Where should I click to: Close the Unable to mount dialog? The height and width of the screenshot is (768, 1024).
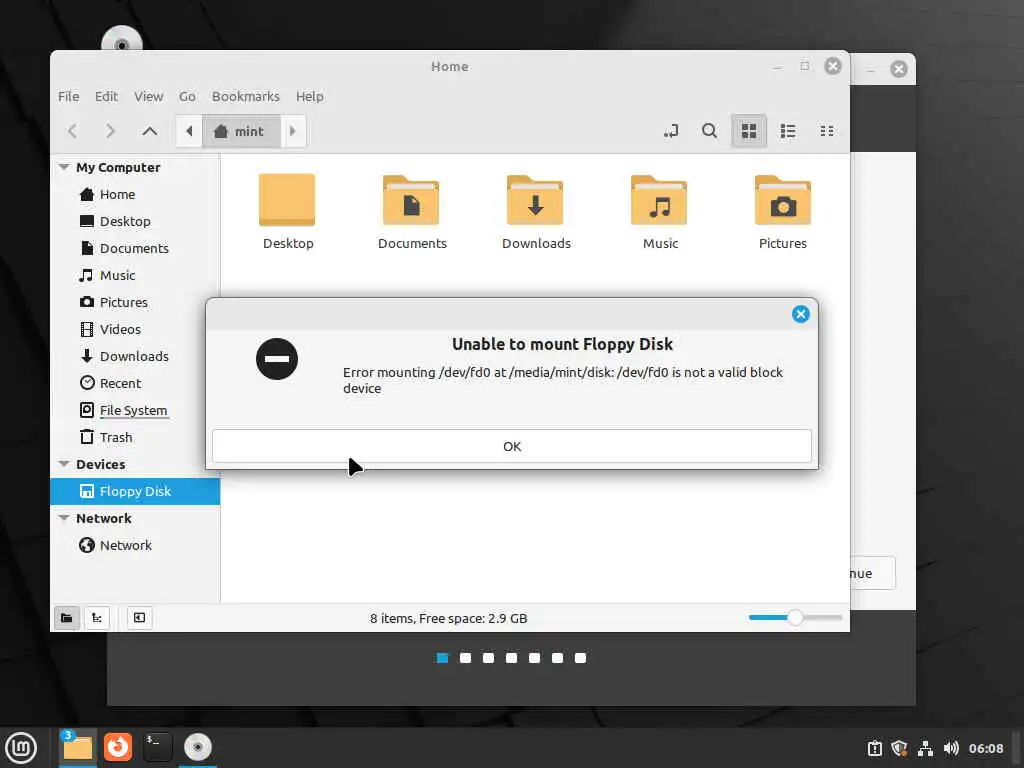(x=801, y=314)
